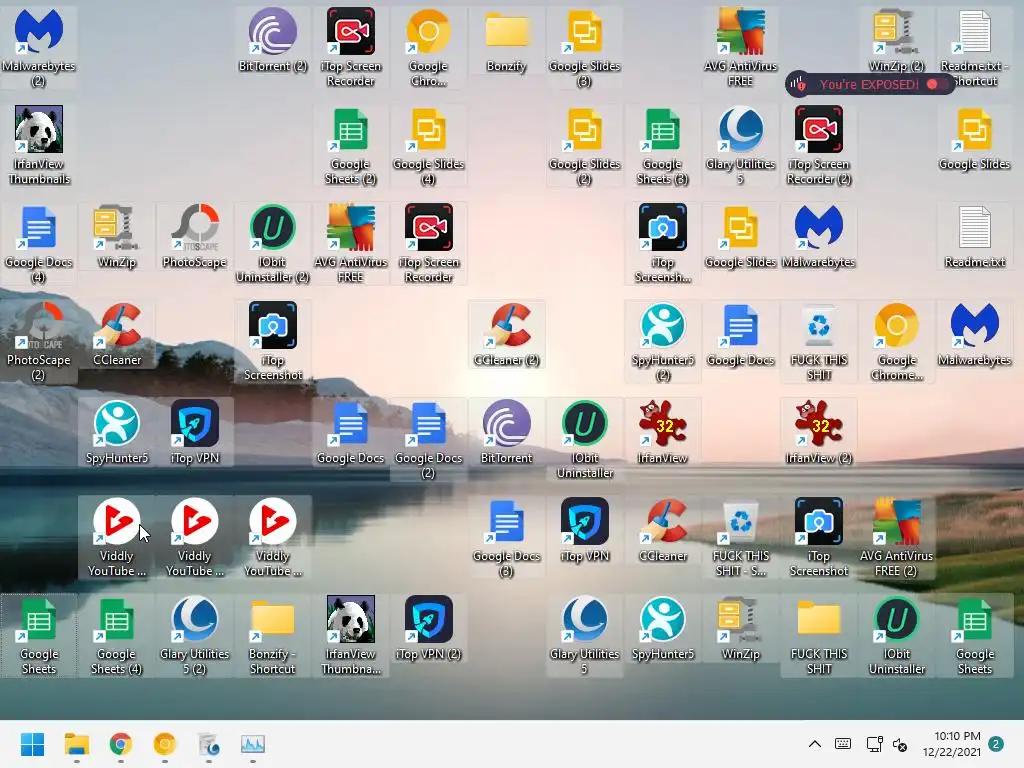The width and height of the screenshot is (1024, 768).
Task: Open the touch keyboard tray icon
Action: pos(843,744)
